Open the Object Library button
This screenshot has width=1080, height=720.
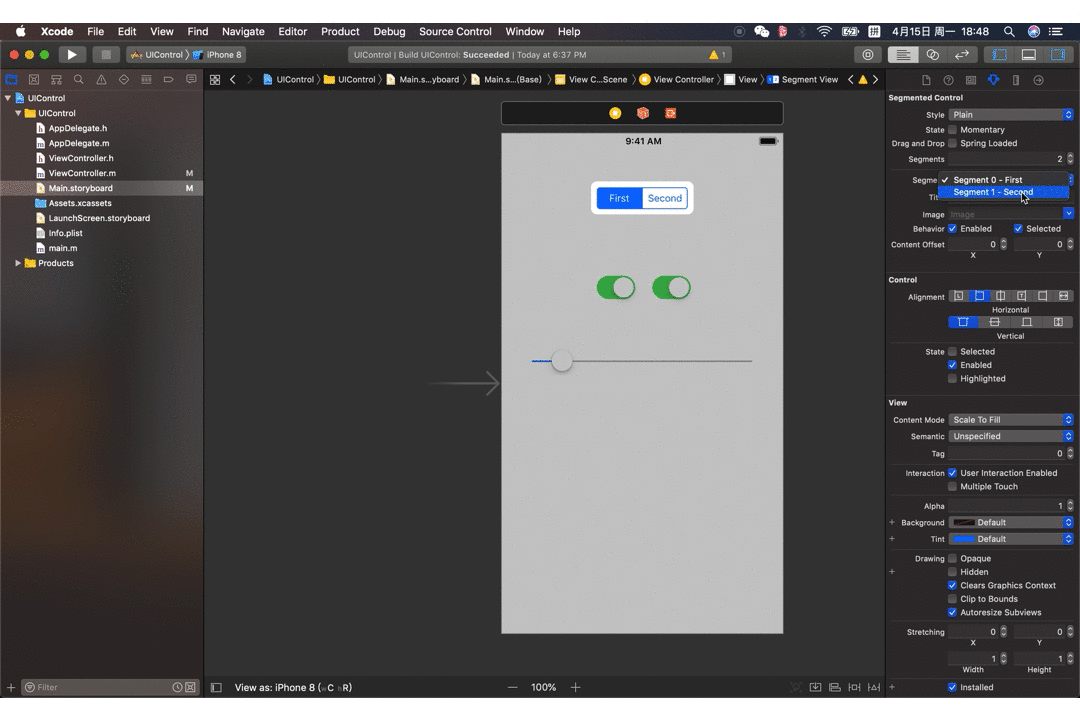click(x=868, y=54)
